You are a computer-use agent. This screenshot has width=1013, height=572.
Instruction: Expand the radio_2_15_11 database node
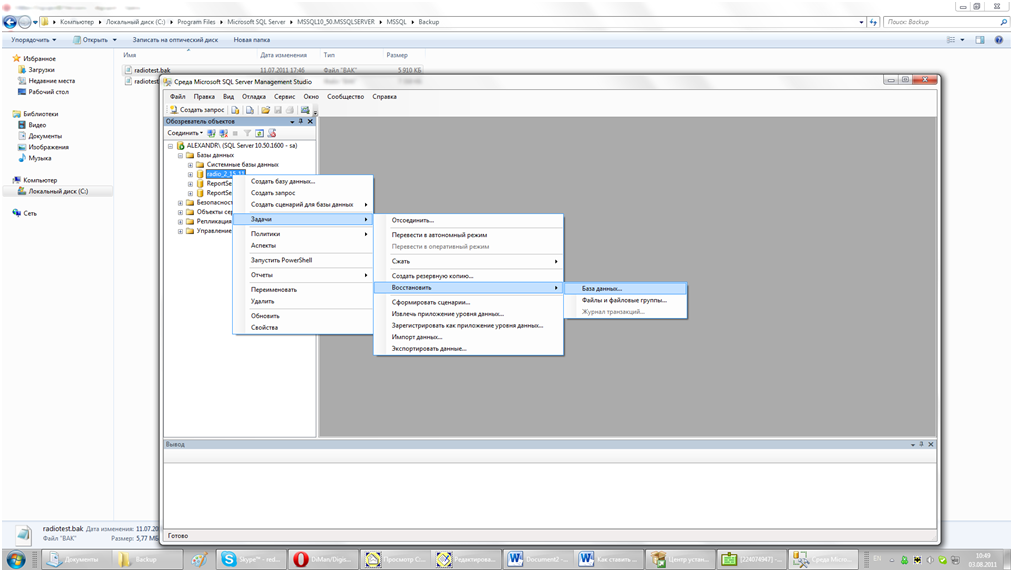[x=191, y=175]
